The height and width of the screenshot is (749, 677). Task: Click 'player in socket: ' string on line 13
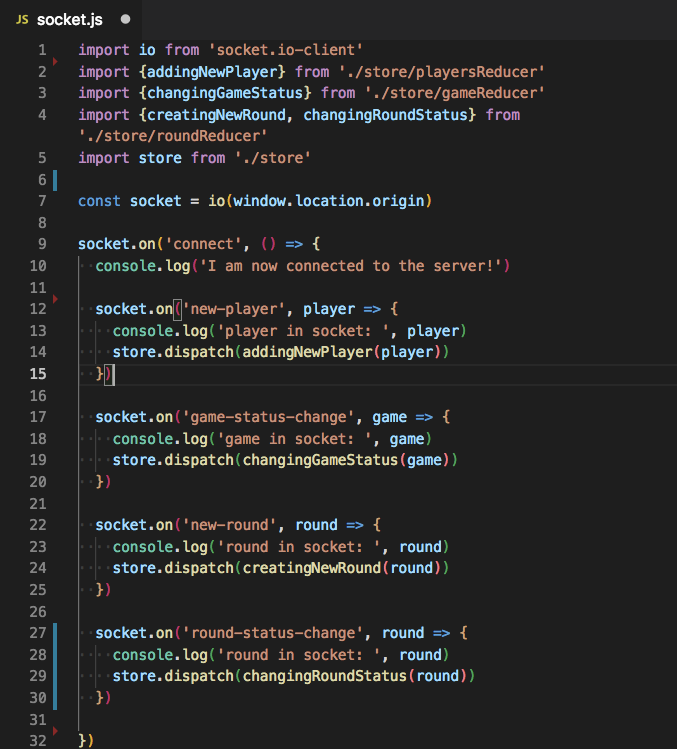[x=303, y=331]
